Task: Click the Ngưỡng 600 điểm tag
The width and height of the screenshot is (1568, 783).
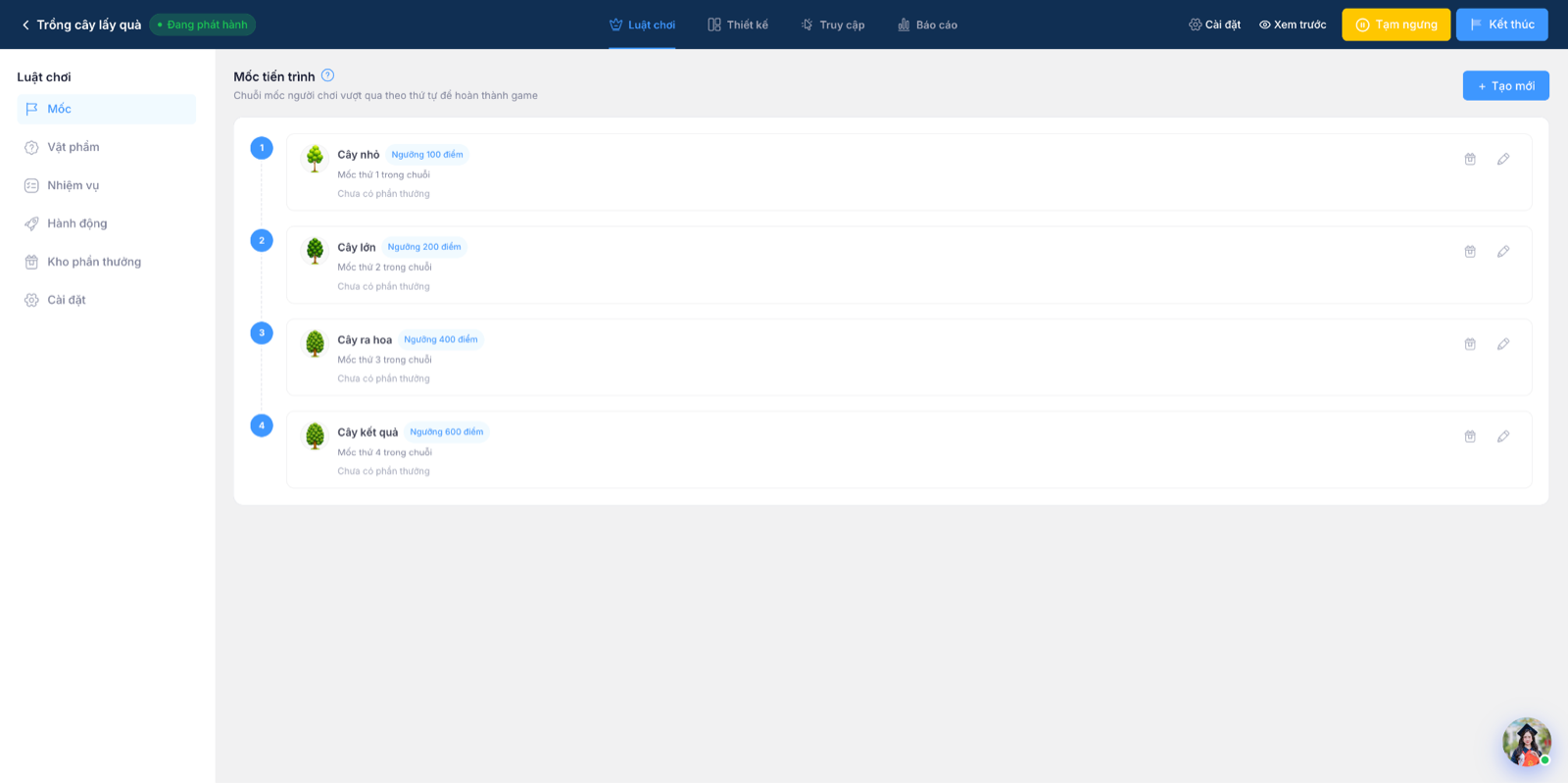Action: click(x=447, y=432)
